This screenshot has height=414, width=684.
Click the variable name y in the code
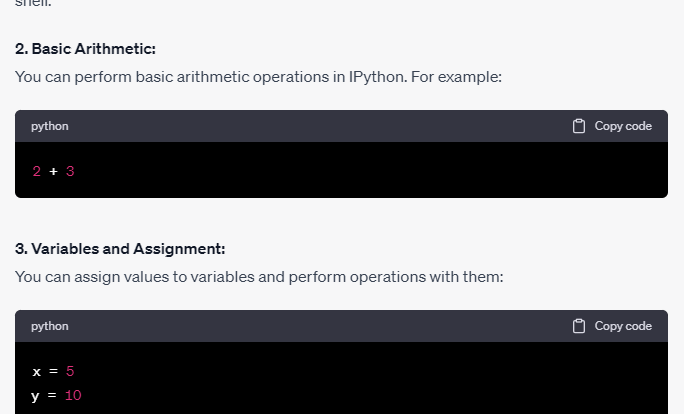pyautogui.click(x=35, y=396)
